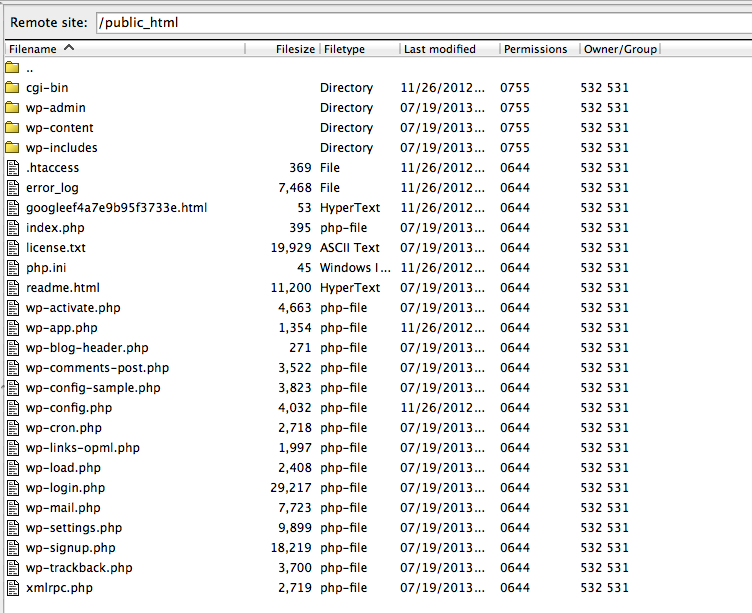Select the wp-config-sample.php filename
Viewport: 752px width, 613px height.
(x=93, y=388)
